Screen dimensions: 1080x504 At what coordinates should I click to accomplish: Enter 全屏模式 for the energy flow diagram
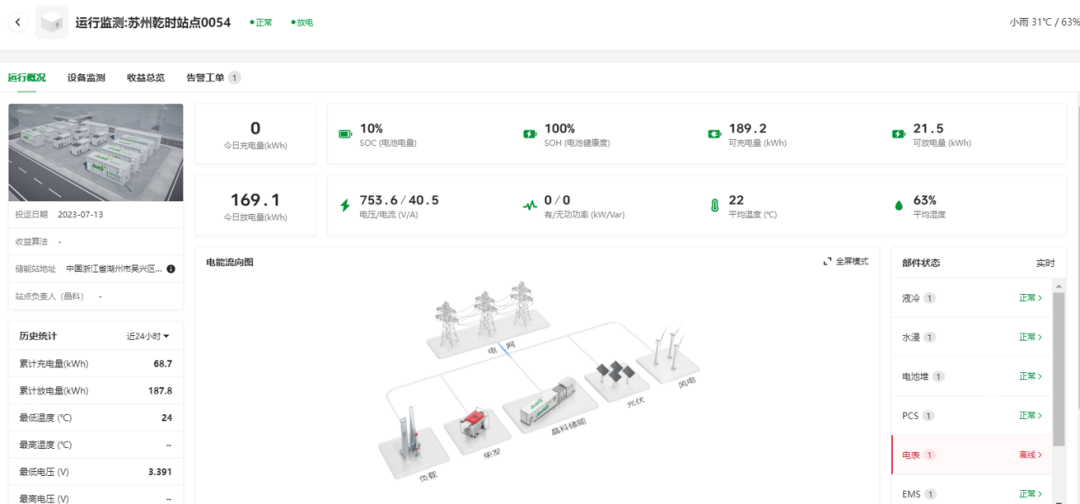(x=845, y=262)
